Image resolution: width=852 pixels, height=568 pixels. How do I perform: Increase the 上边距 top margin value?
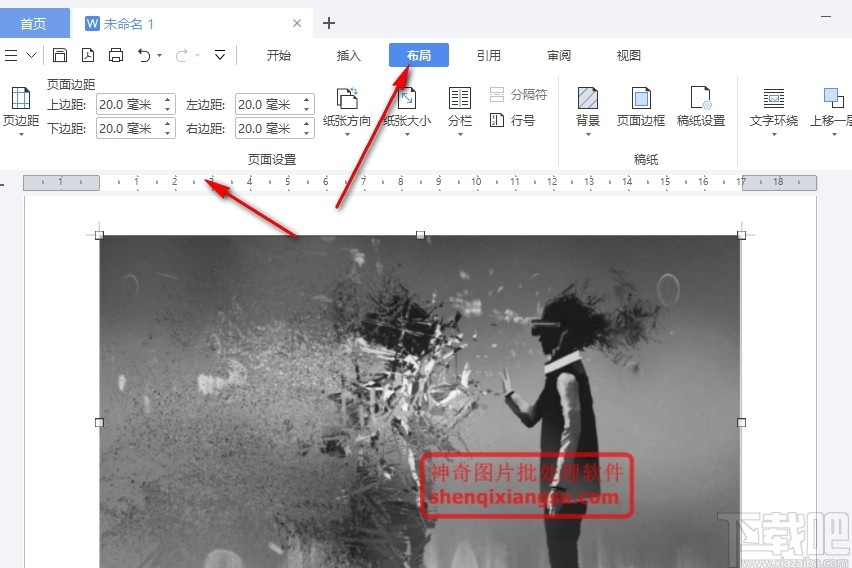click(x=168, y=99)
